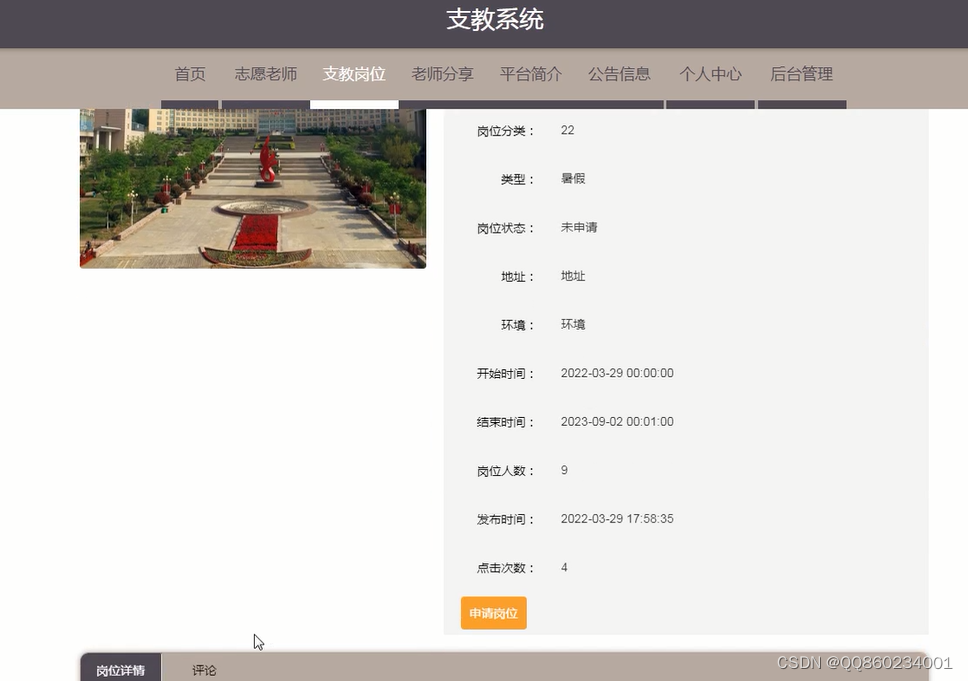Go to the 志愿老师 page

point(265,74)
